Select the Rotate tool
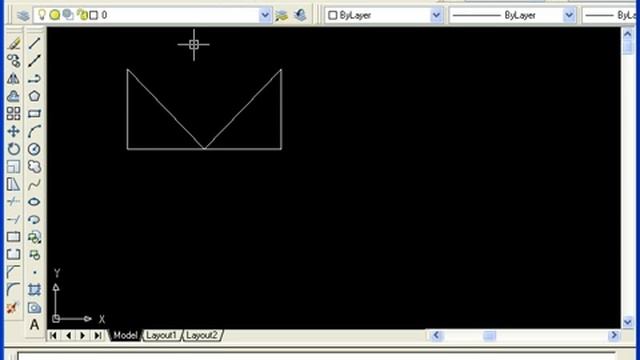The image size is (640, 360). tap(13, 149)
